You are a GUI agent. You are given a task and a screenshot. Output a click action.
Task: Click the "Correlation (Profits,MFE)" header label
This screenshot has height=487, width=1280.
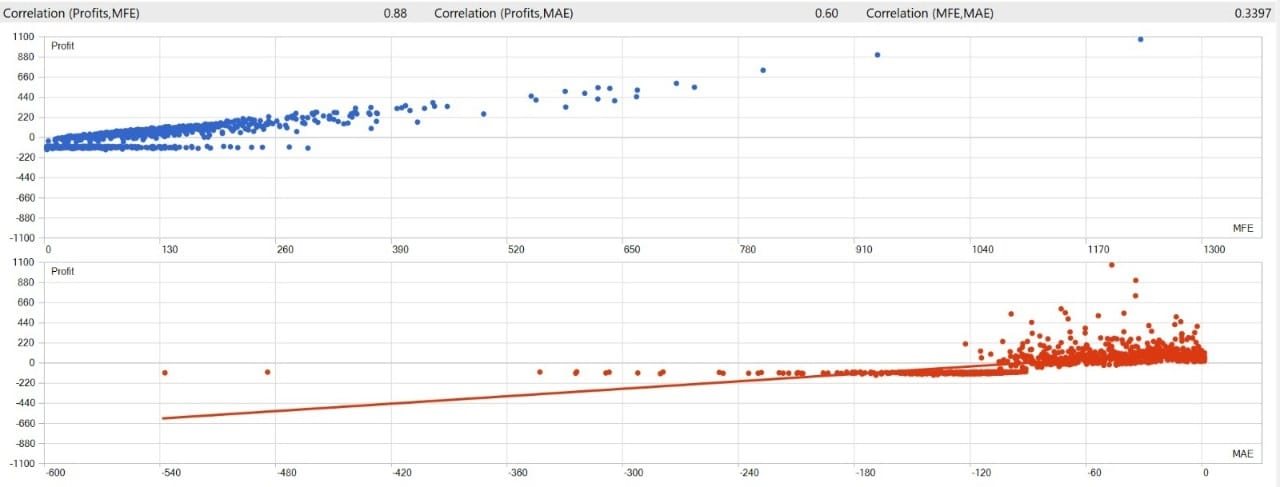pyautogui.click(x=71, y=14)
